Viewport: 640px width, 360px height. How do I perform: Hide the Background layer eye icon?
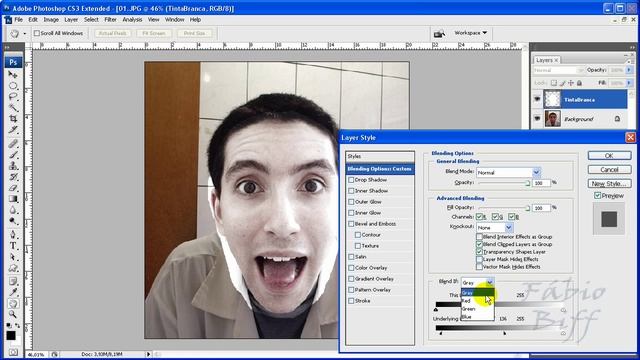(537, 119)
